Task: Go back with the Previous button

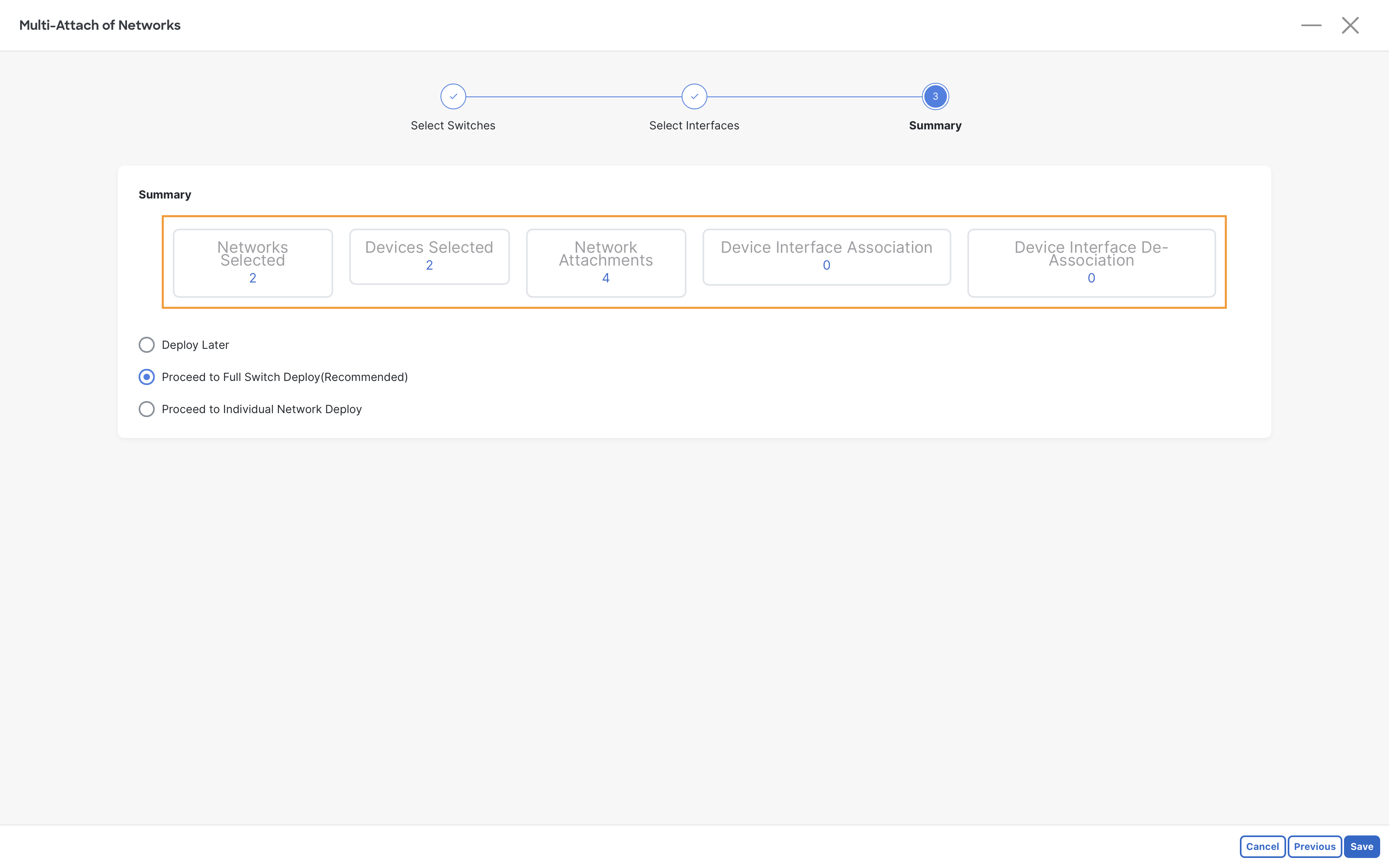Action: click(1314, 846)
